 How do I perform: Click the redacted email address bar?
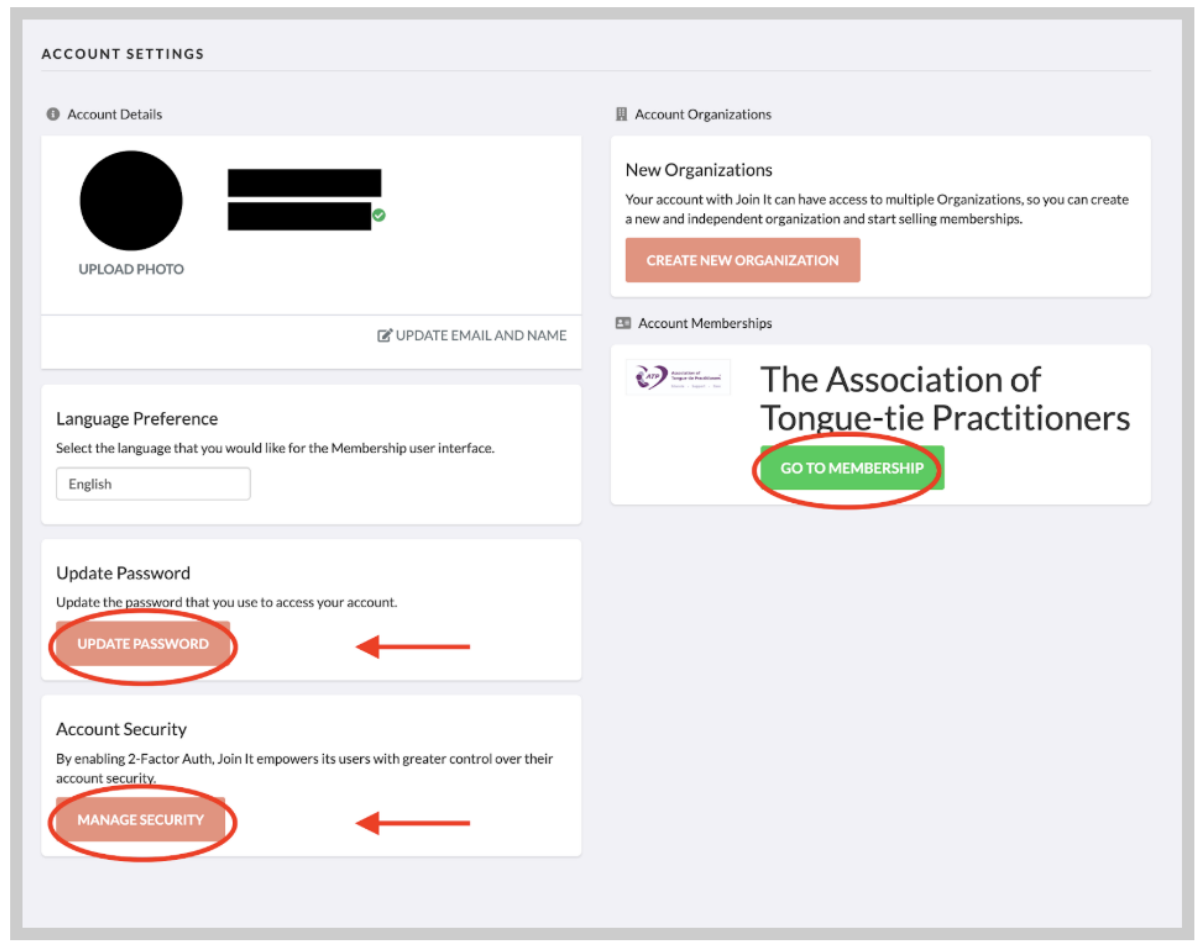pyautogui.click(x=299, y=216)
